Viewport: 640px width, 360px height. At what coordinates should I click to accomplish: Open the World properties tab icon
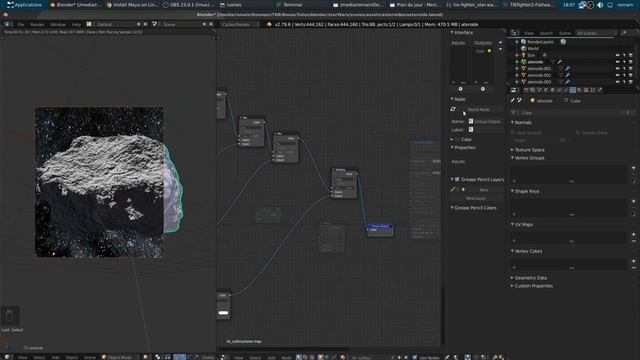click(546, 90)
